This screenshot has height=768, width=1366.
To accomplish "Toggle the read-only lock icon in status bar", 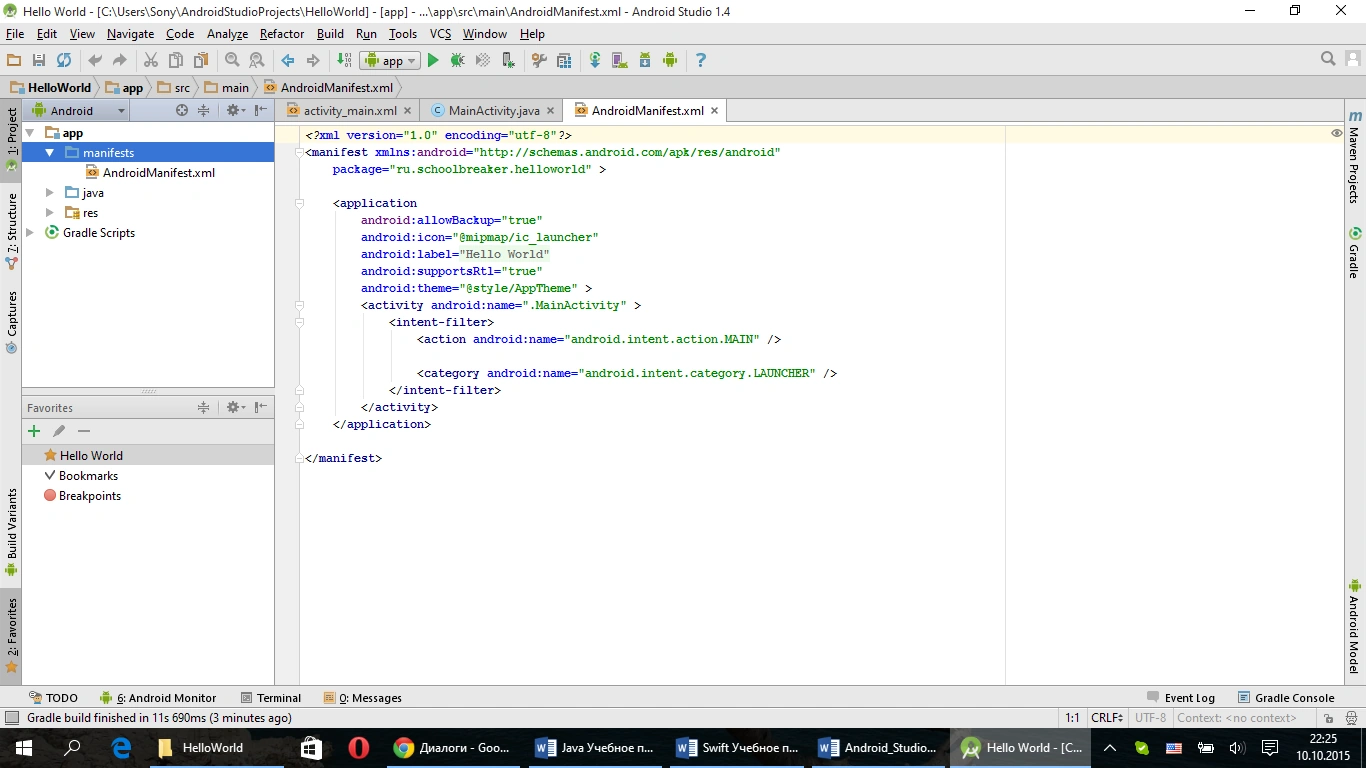I will pyautogui.click(x=1328, y=718).
